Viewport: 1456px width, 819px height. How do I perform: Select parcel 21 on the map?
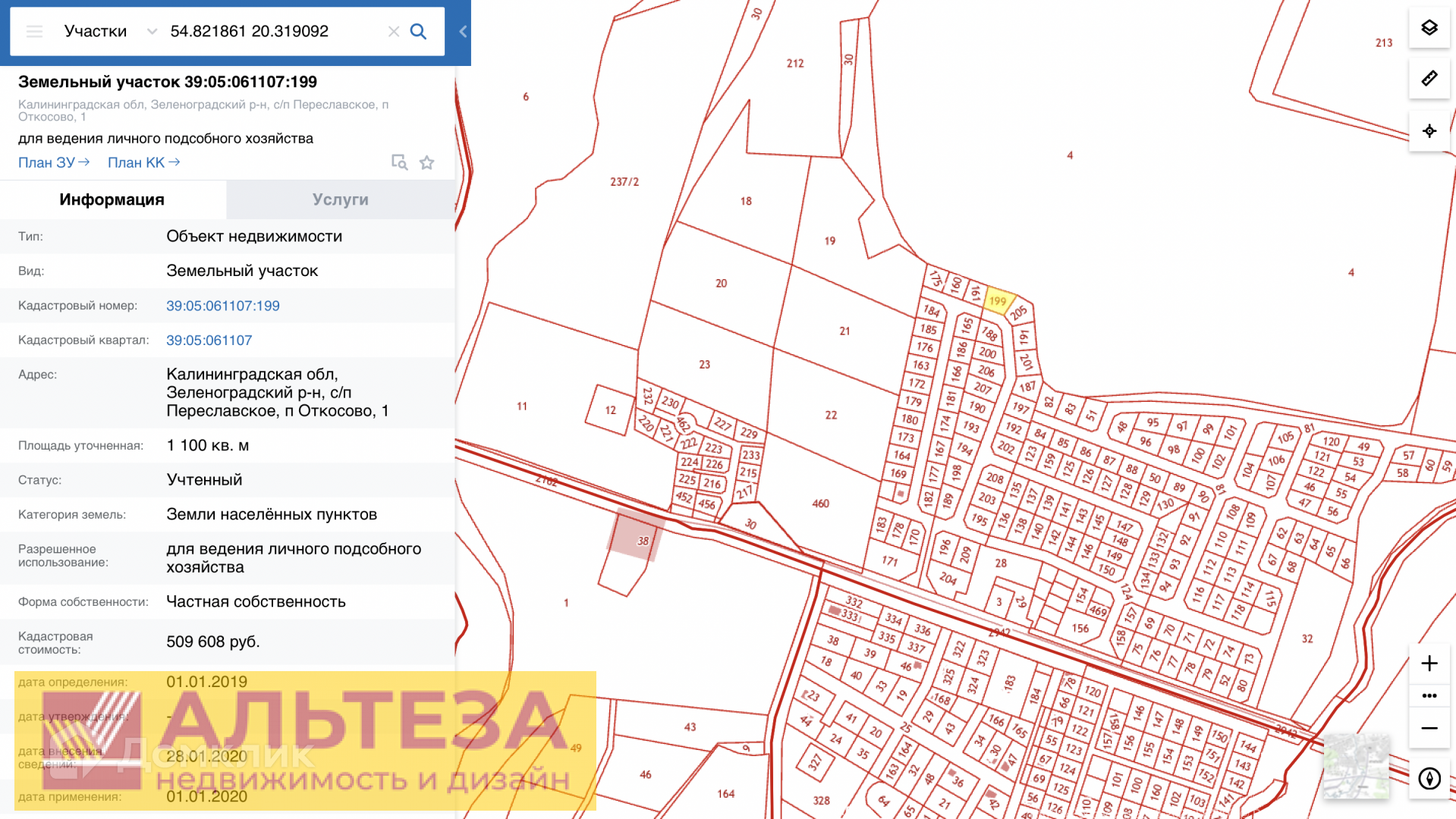click(x=844, y=331)
